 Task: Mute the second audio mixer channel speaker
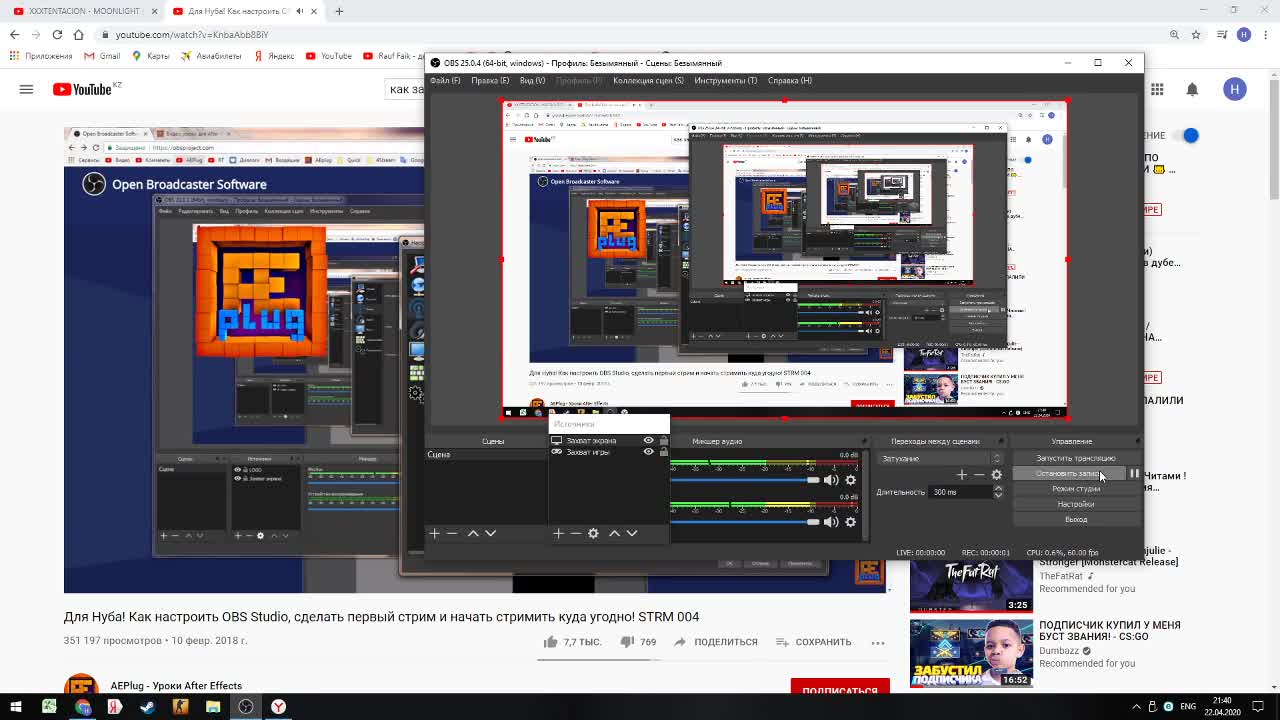[x=831, y=522]
